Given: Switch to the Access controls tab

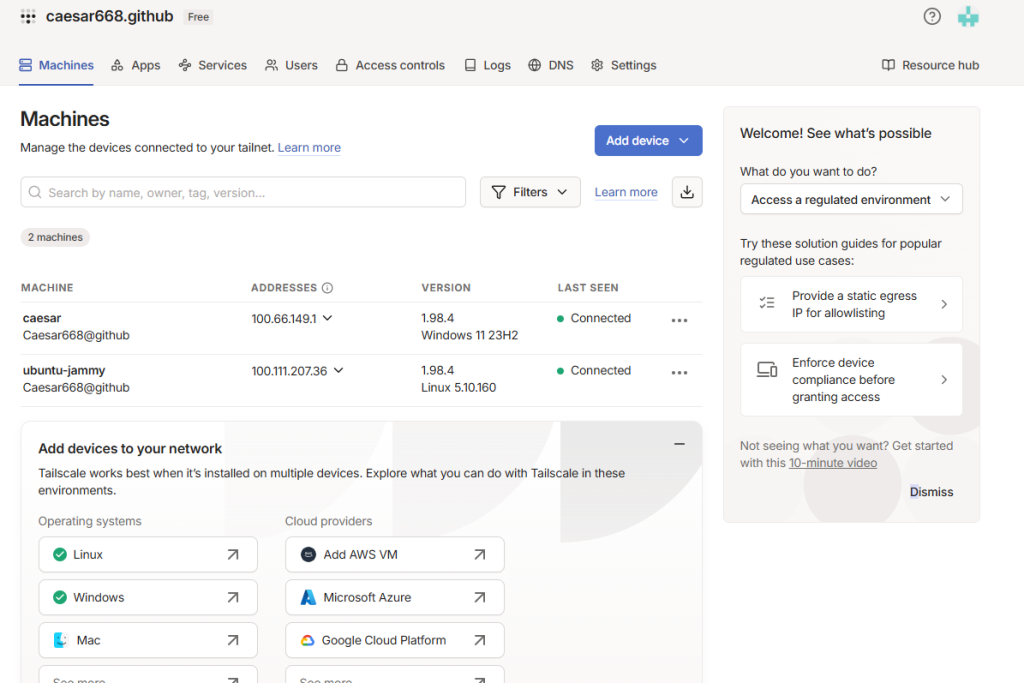Looking at the screenshot, I should 390,65.
